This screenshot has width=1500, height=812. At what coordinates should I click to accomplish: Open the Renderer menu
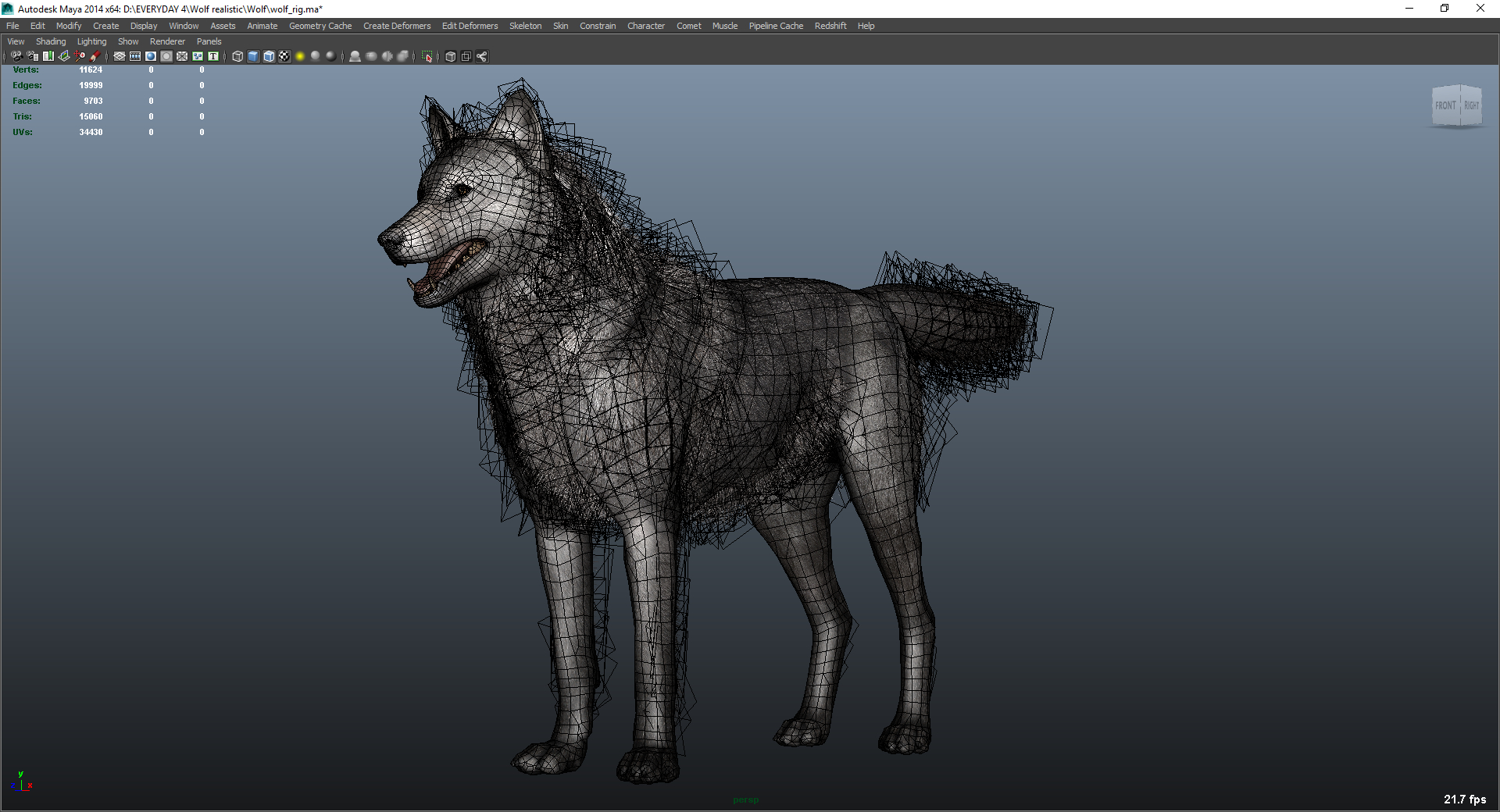click(167, 41)
